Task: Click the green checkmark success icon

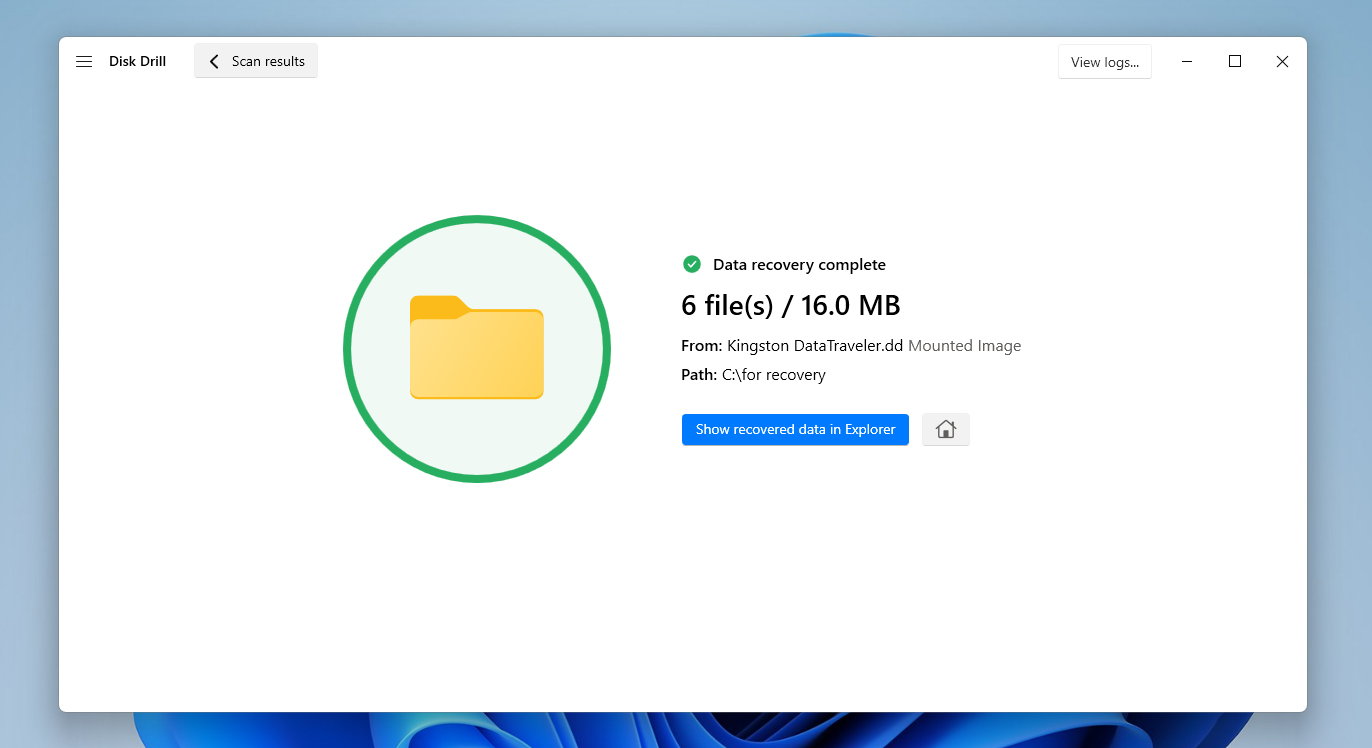Action: 691,264
